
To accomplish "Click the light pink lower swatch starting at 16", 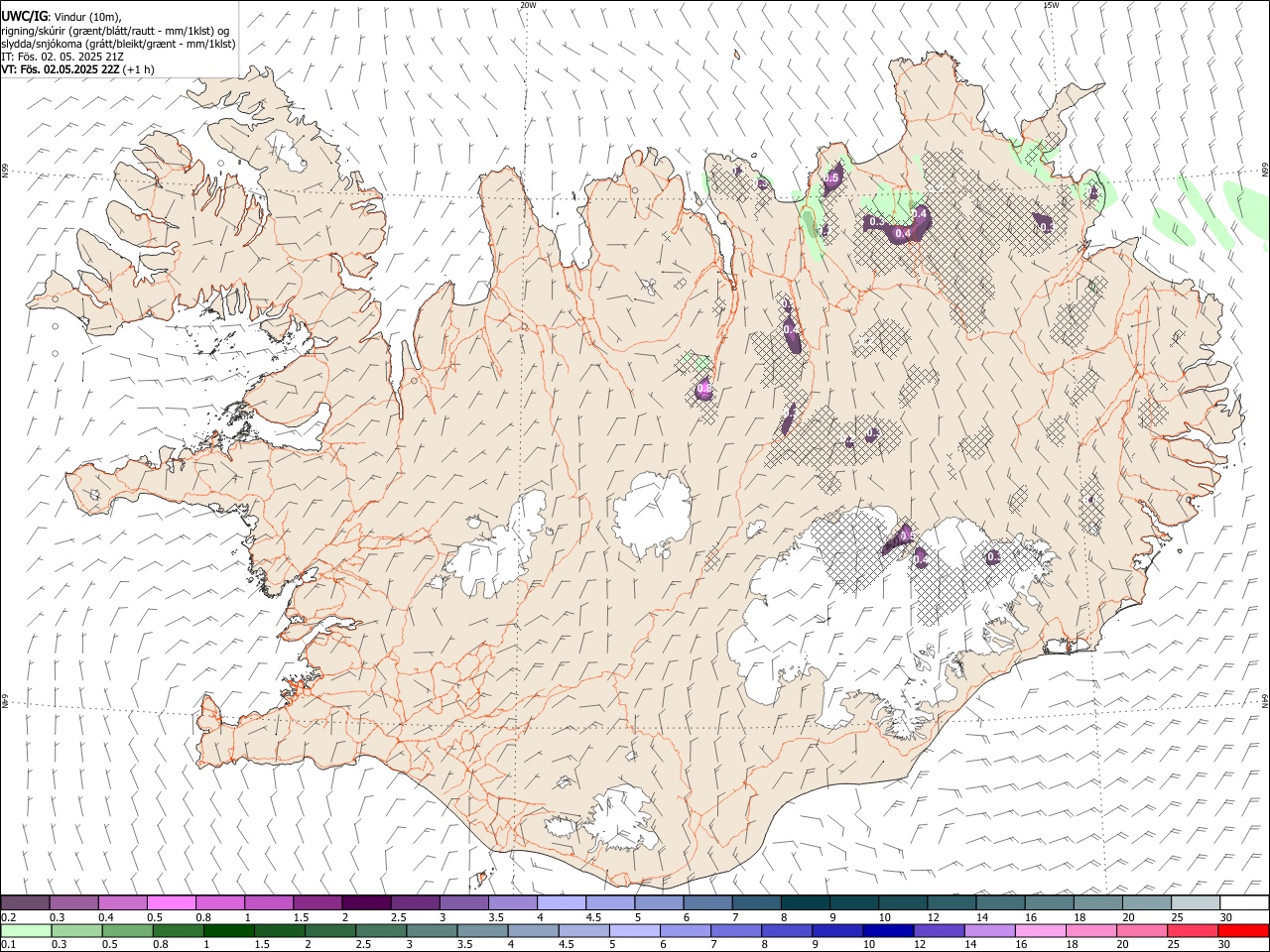I will click(1039, 930).
